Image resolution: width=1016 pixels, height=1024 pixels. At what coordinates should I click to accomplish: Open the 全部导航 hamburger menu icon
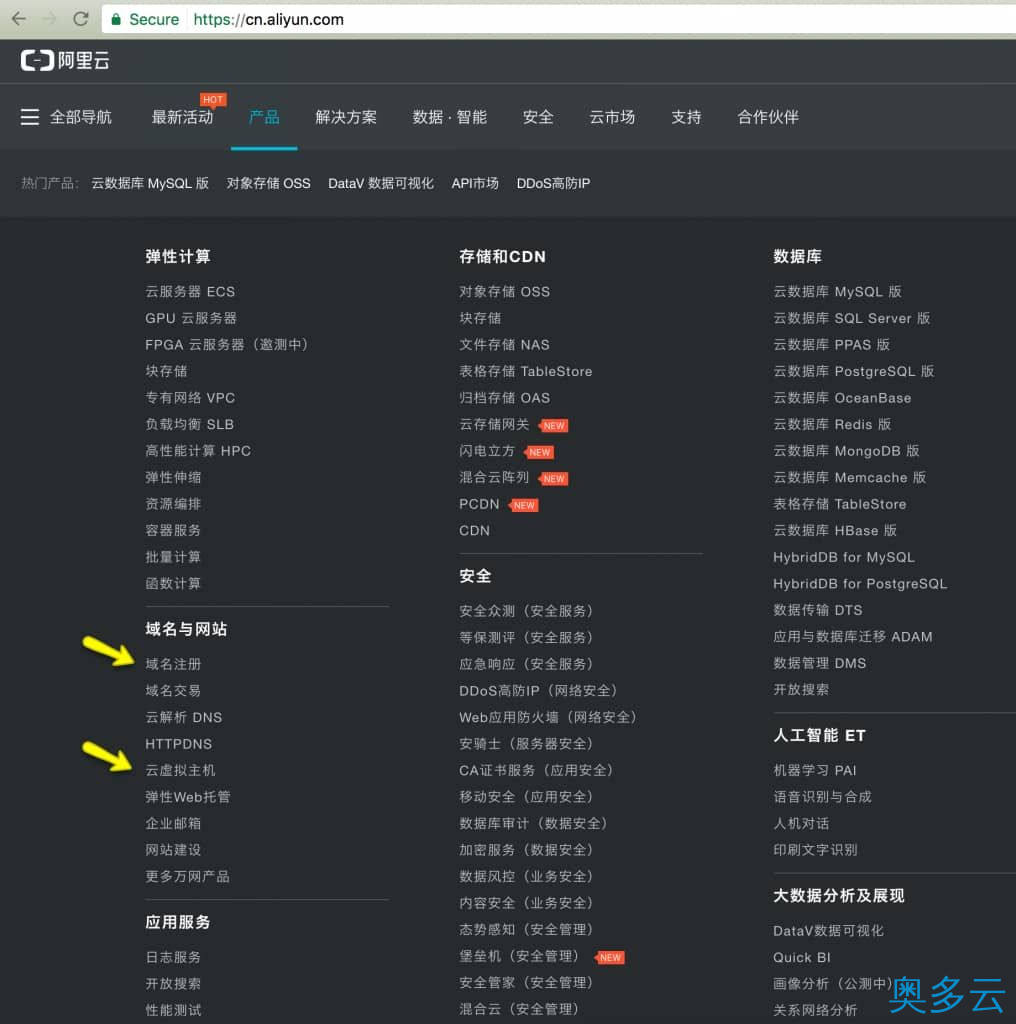tap(29, 117)
